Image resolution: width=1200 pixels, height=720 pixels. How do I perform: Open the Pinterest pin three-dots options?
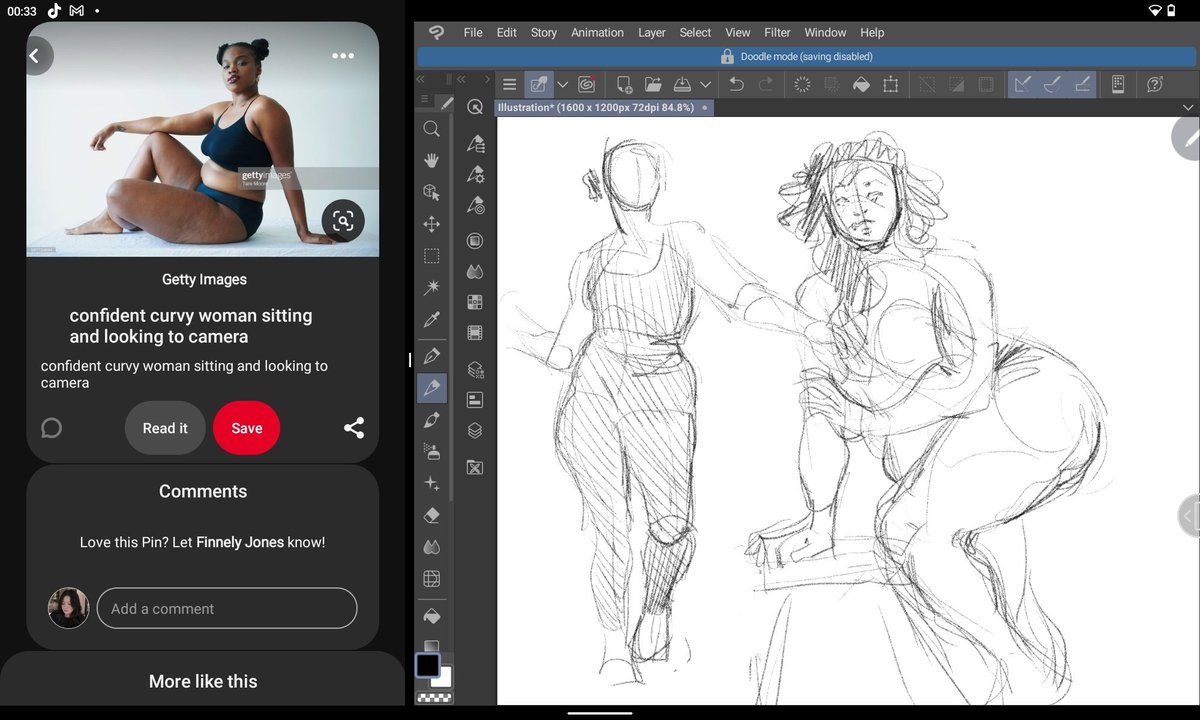pos(343,56)
